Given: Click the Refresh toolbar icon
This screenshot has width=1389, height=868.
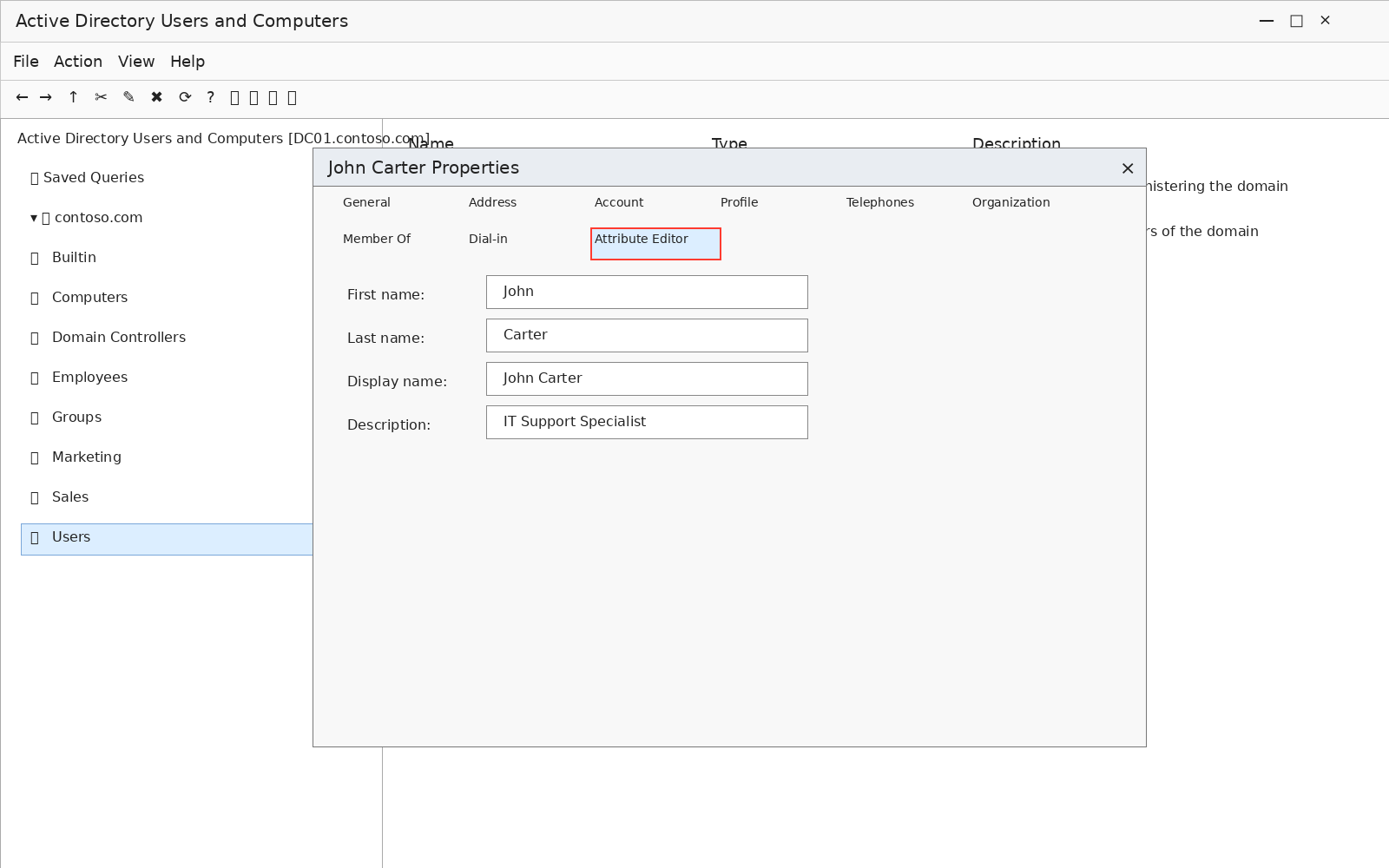Looking at the screenshot, I should pyautogui.click(x=185, y=97).
